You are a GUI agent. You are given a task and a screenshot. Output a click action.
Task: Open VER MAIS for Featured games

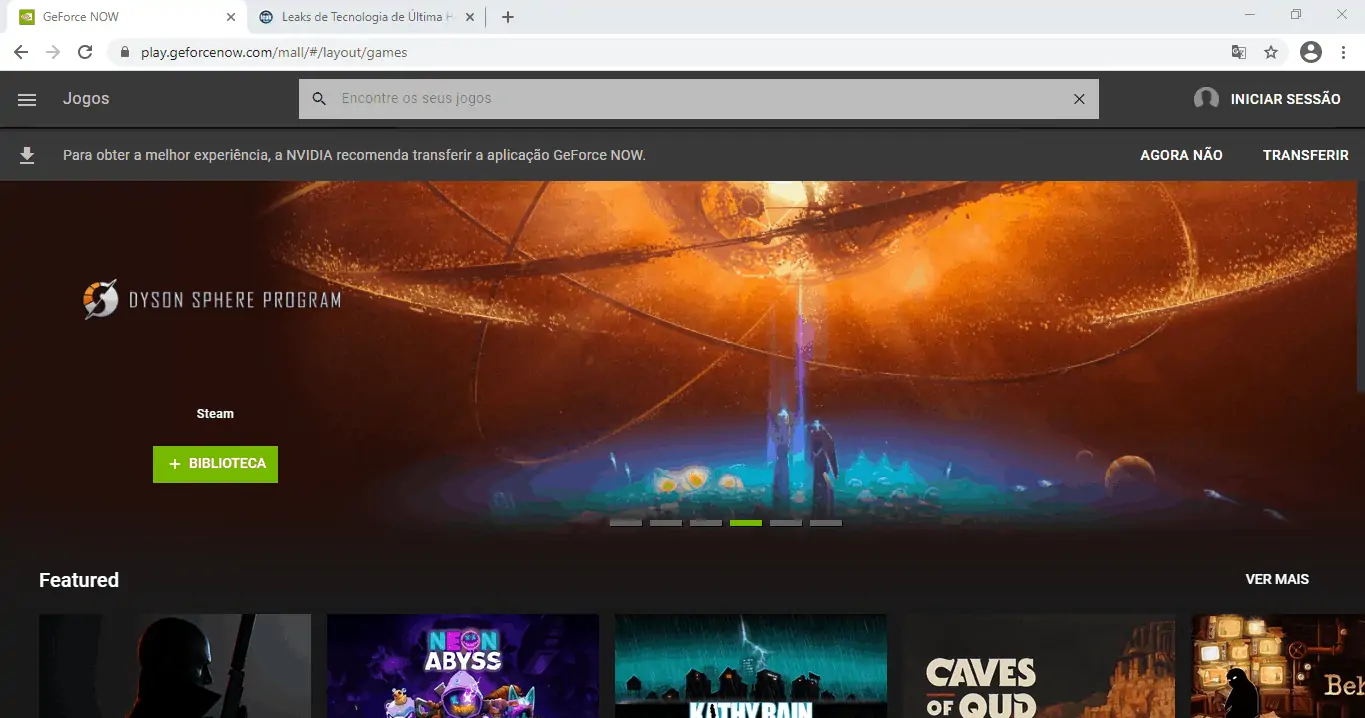1276,579
